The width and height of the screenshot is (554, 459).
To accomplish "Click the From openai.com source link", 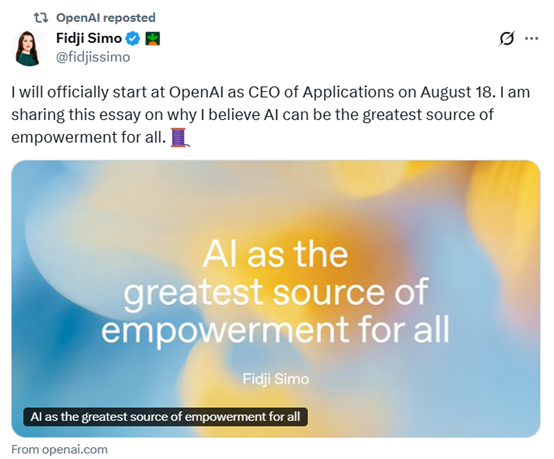I will coord(59,449).
